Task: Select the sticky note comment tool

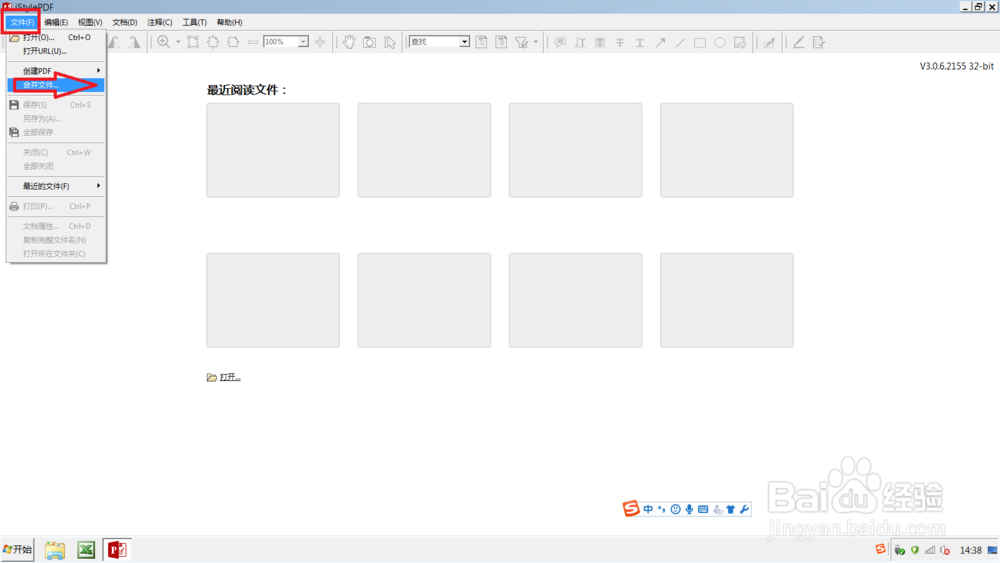Action: point(560,42)
